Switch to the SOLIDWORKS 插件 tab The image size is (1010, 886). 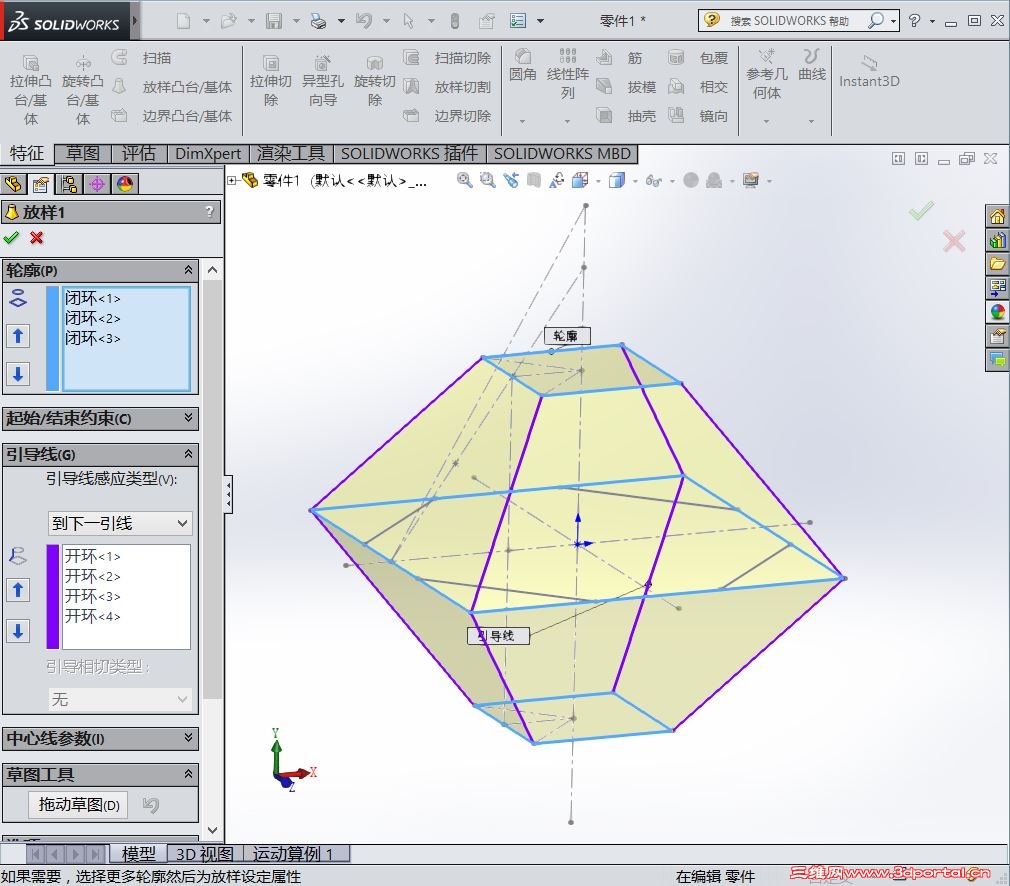(410, 153)
